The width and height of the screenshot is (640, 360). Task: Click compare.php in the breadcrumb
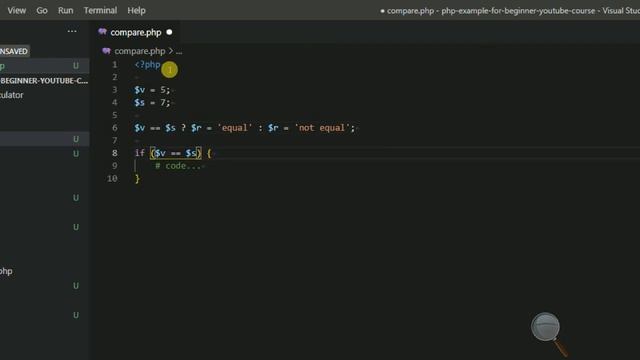coord(140,51)
